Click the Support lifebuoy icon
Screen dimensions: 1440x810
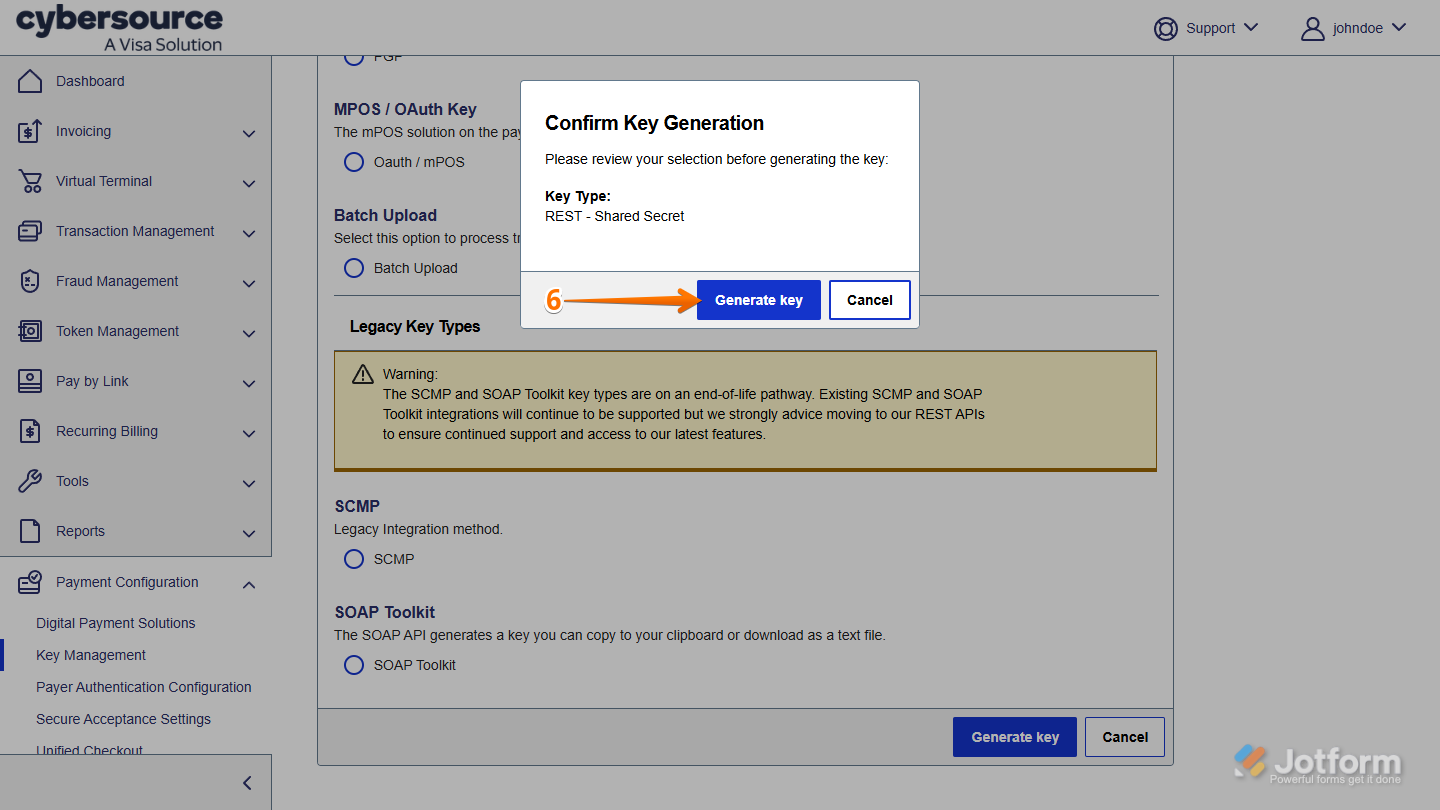[1166, 28]
